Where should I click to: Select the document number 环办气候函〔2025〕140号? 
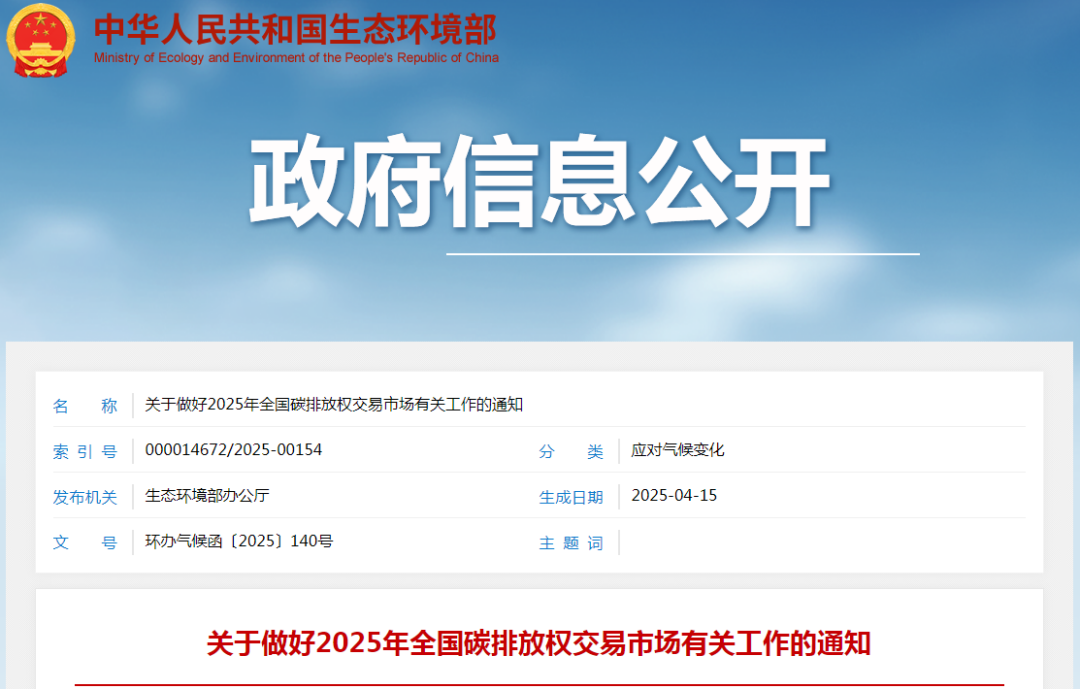(239, 541)
